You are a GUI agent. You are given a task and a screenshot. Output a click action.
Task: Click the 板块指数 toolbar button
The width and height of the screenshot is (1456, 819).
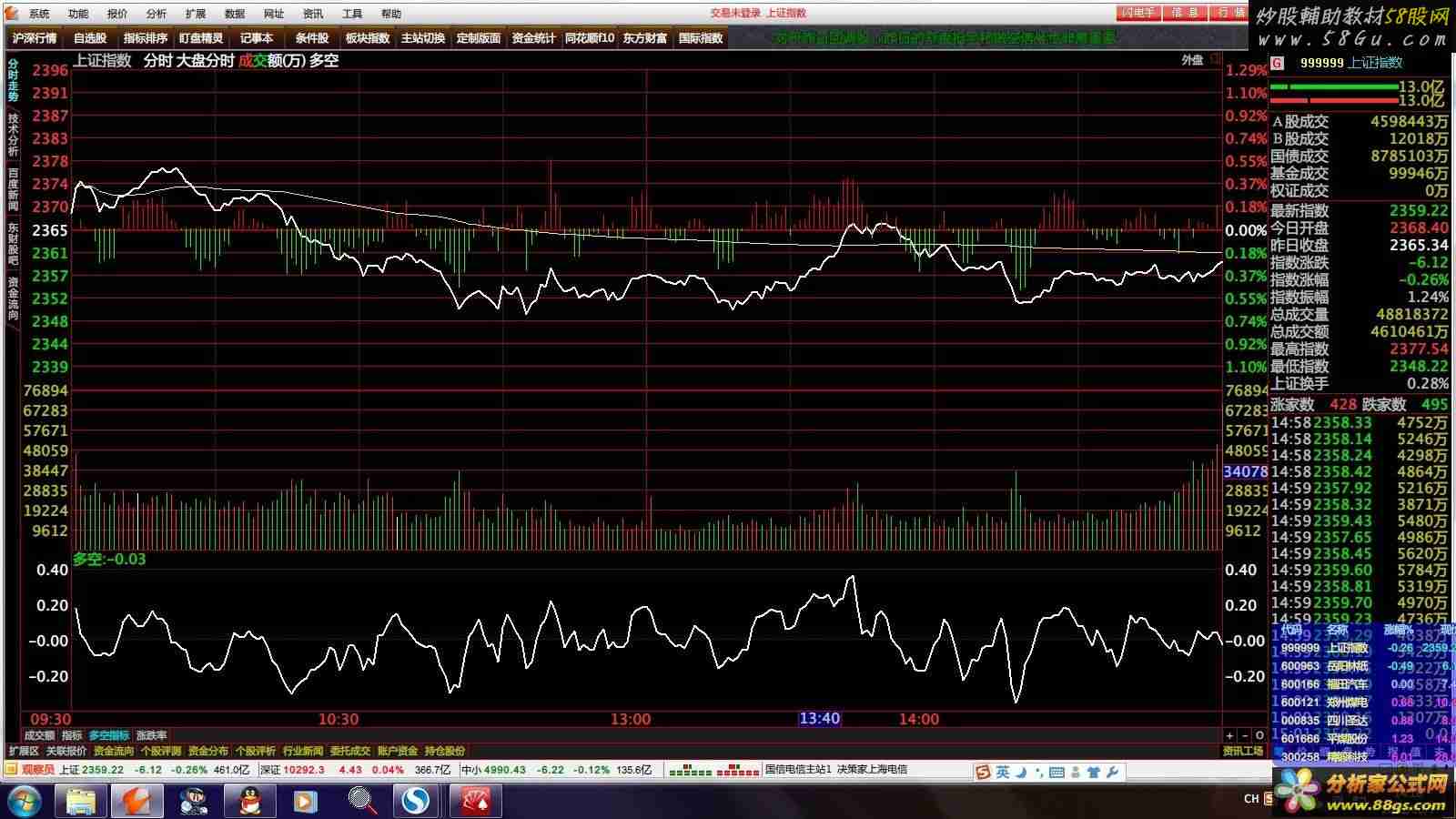click(368, 38)
